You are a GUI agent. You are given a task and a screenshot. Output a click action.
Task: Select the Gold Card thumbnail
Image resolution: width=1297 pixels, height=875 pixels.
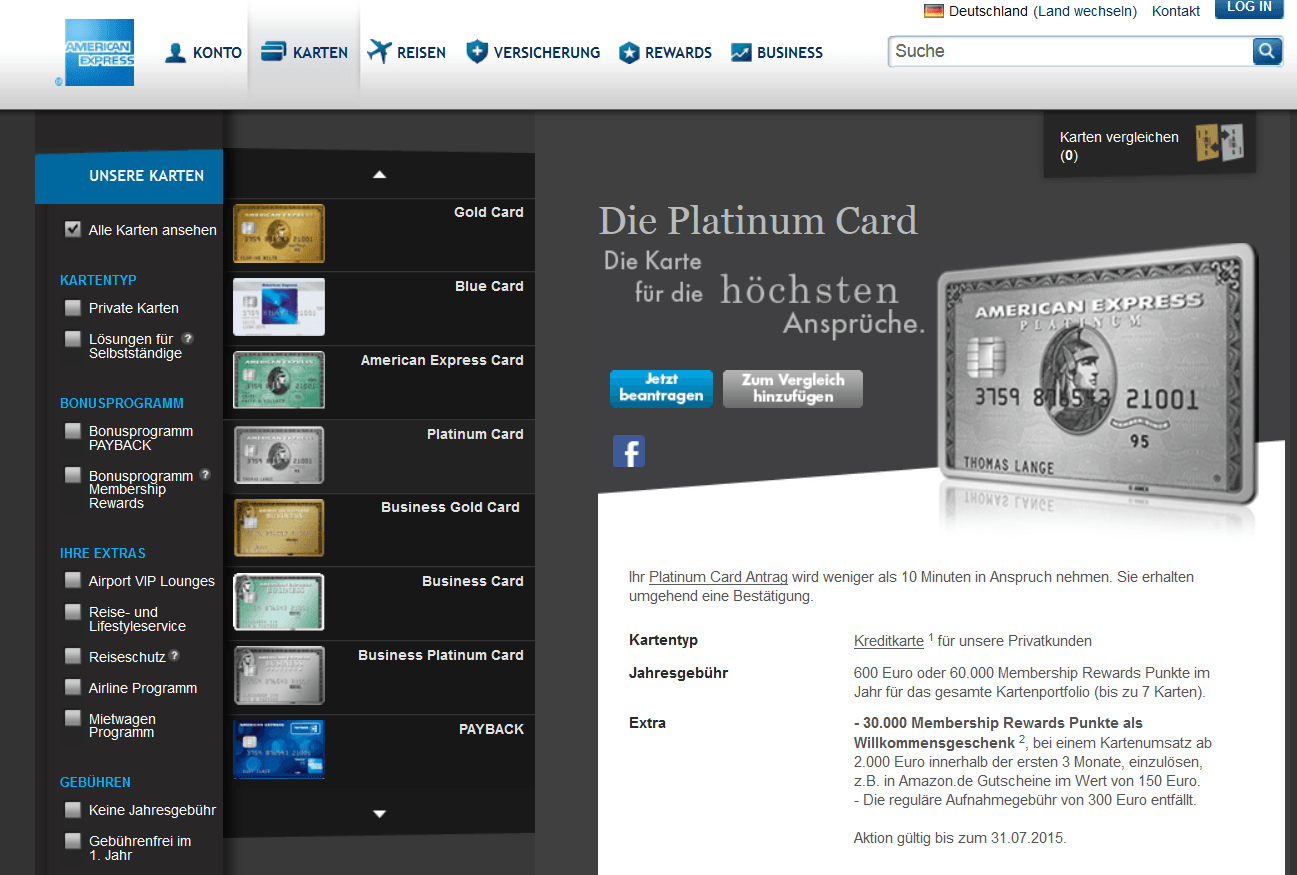(279, 234)
